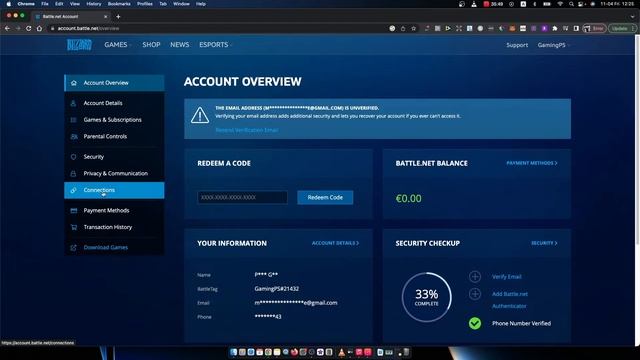Open the Trash in the Dock
The height and width of the screenshot is (360, 640).
[x=407, y=352]
